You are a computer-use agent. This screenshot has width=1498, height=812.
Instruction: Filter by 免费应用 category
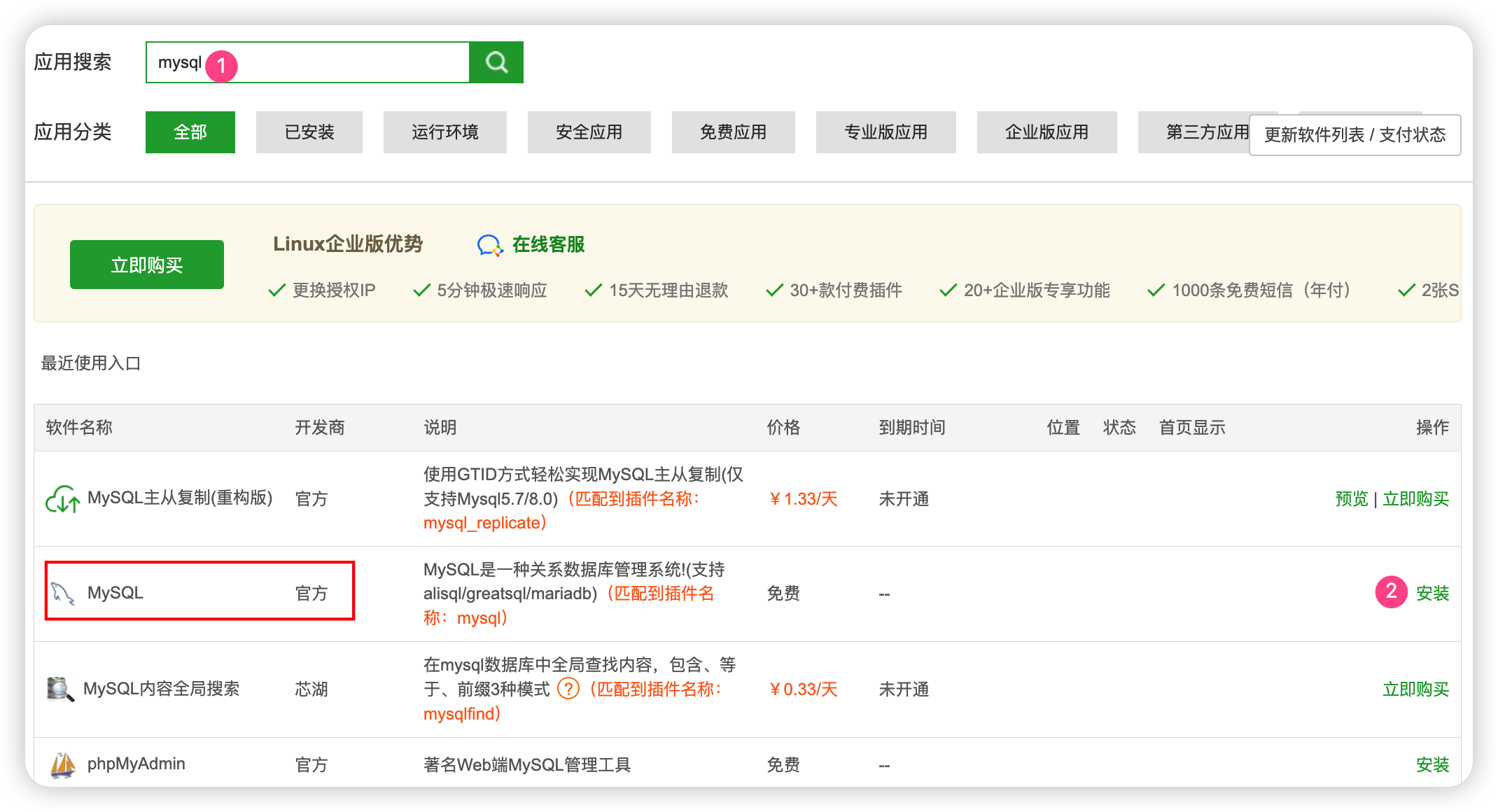[x=734, y=132]
